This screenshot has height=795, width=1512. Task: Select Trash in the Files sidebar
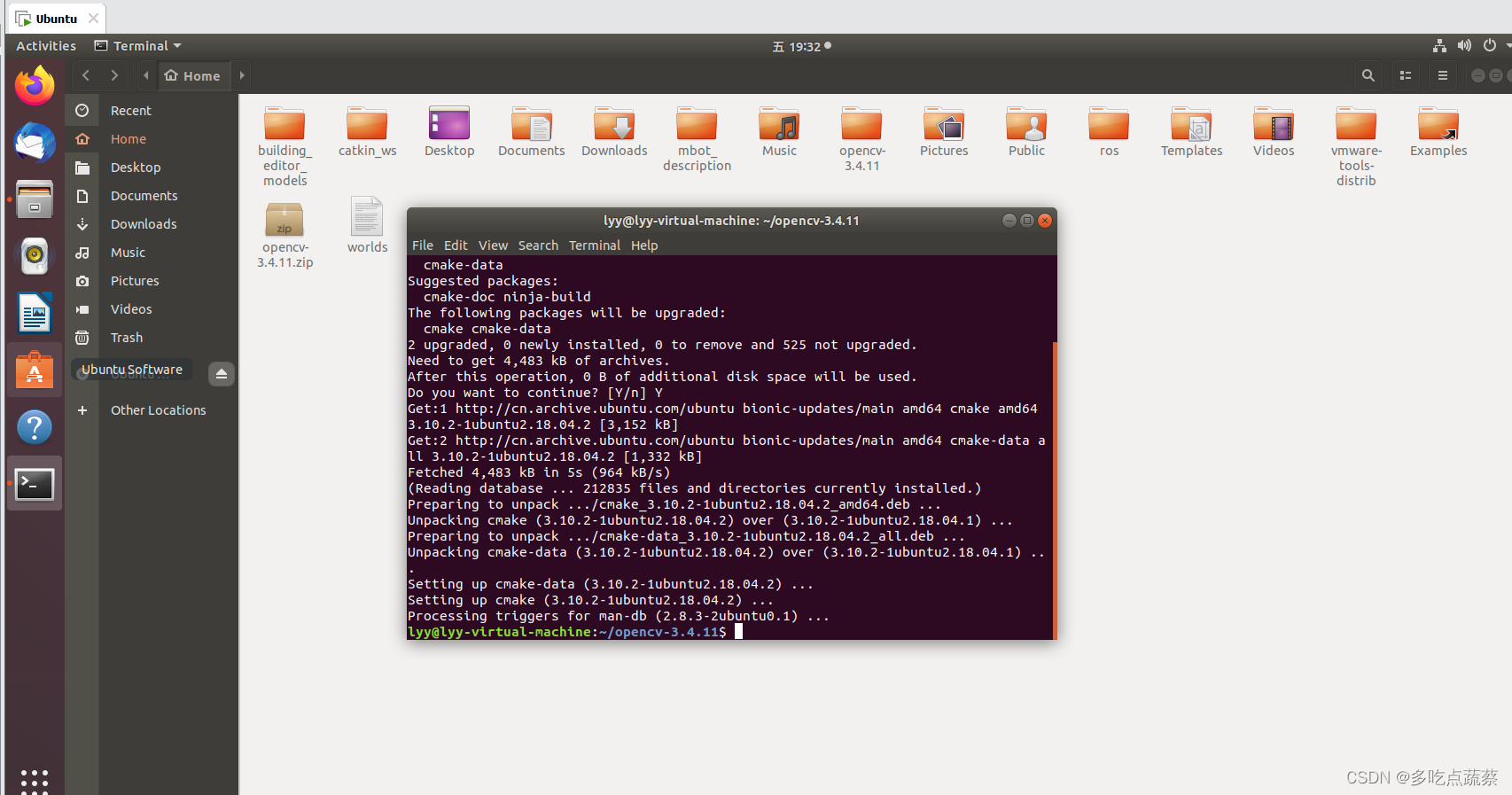152,337
